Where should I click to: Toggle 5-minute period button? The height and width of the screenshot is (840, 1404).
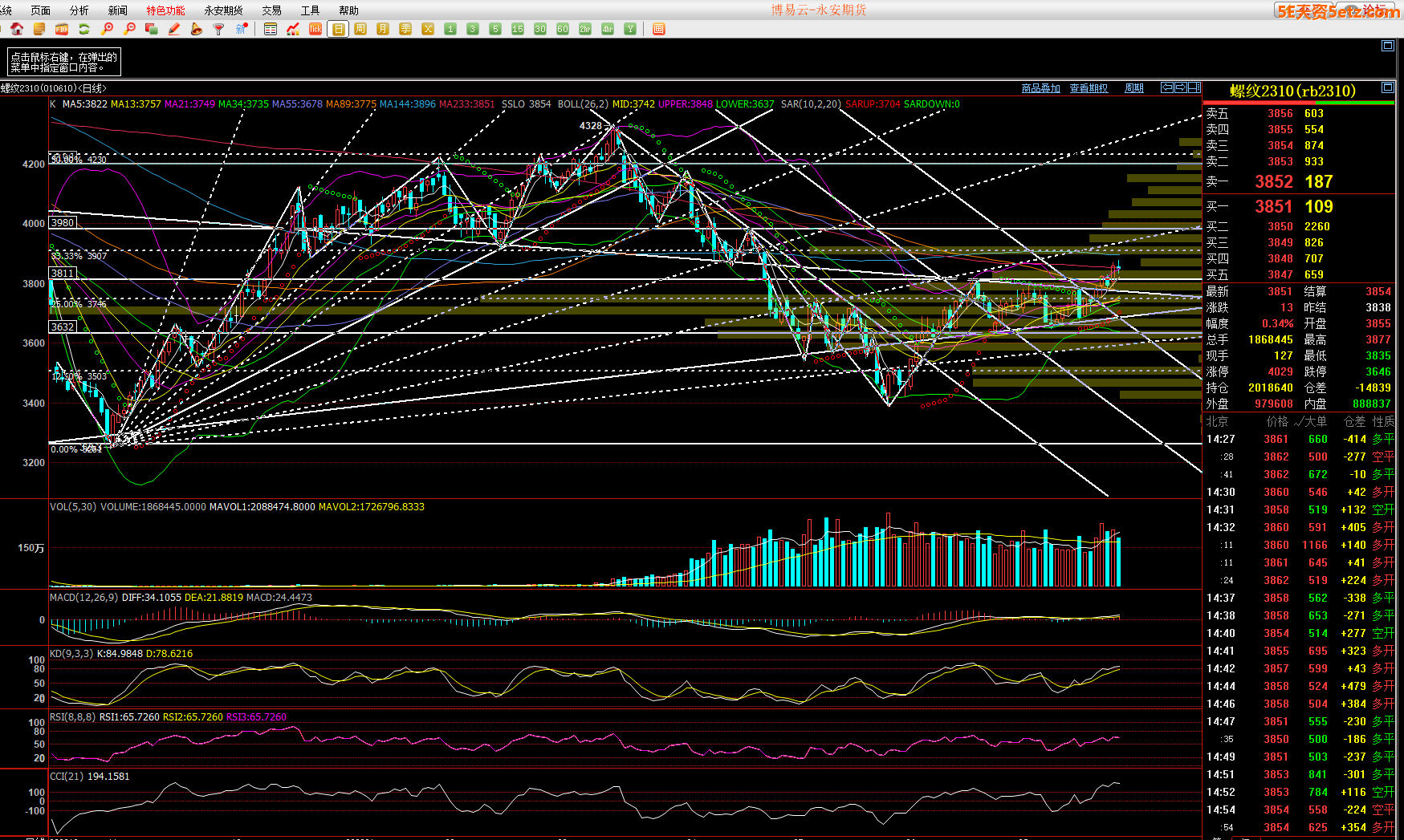[495, 29]
